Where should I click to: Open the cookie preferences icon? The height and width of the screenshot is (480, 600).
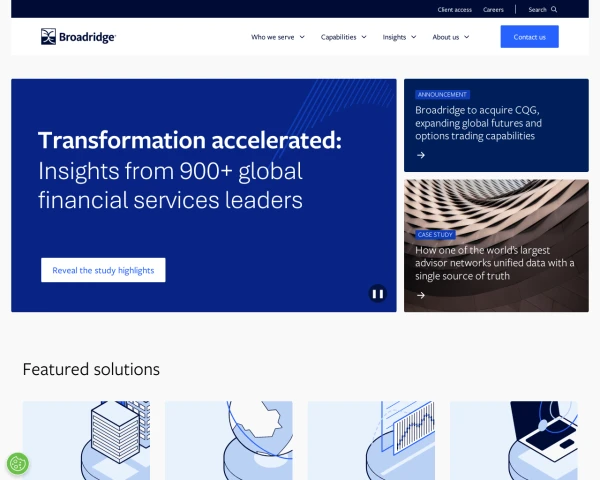tap(18, 464)
